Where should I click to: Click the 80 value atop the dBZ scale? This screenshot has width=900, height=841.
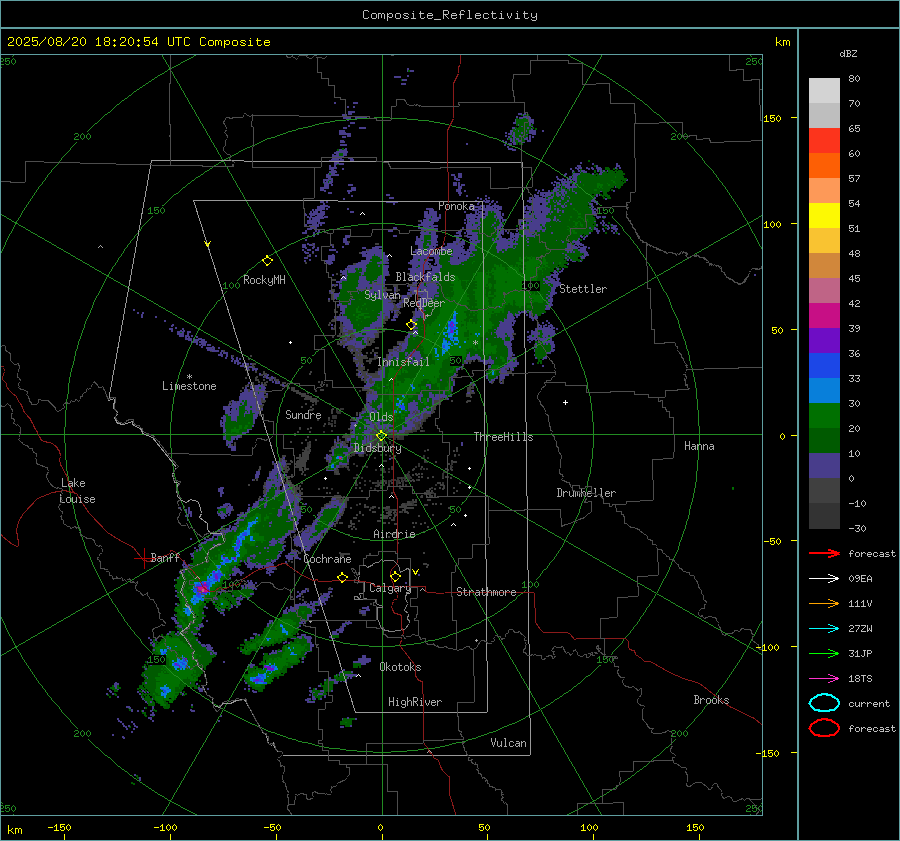tap(854, 79)
